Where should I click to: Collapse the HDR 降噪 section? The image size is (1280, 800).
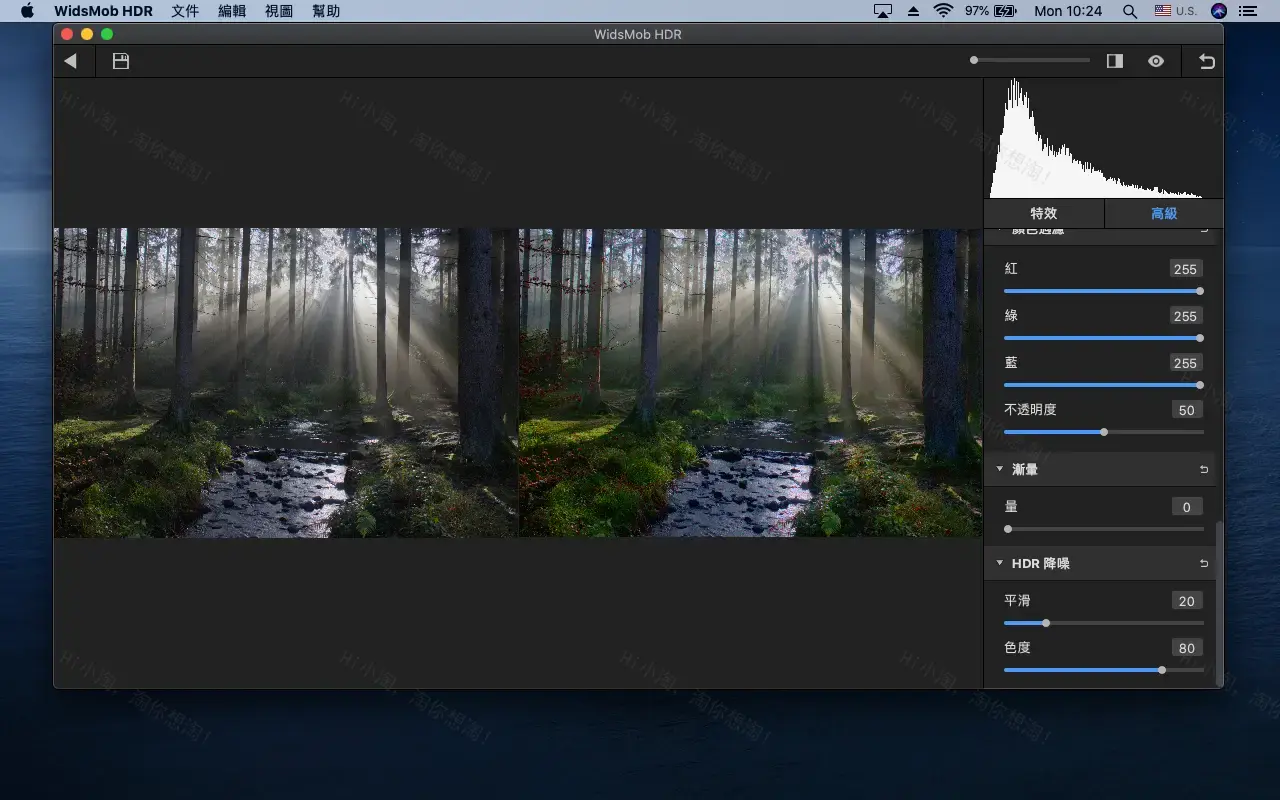pyautogui.click(x=999, y=563)
